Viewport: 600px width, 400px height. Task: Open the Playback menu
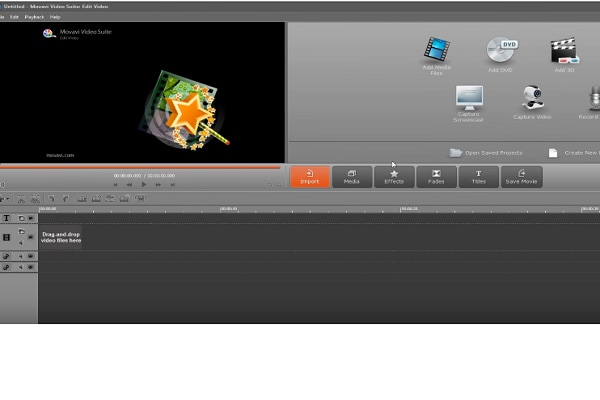[x=34, y=17]
